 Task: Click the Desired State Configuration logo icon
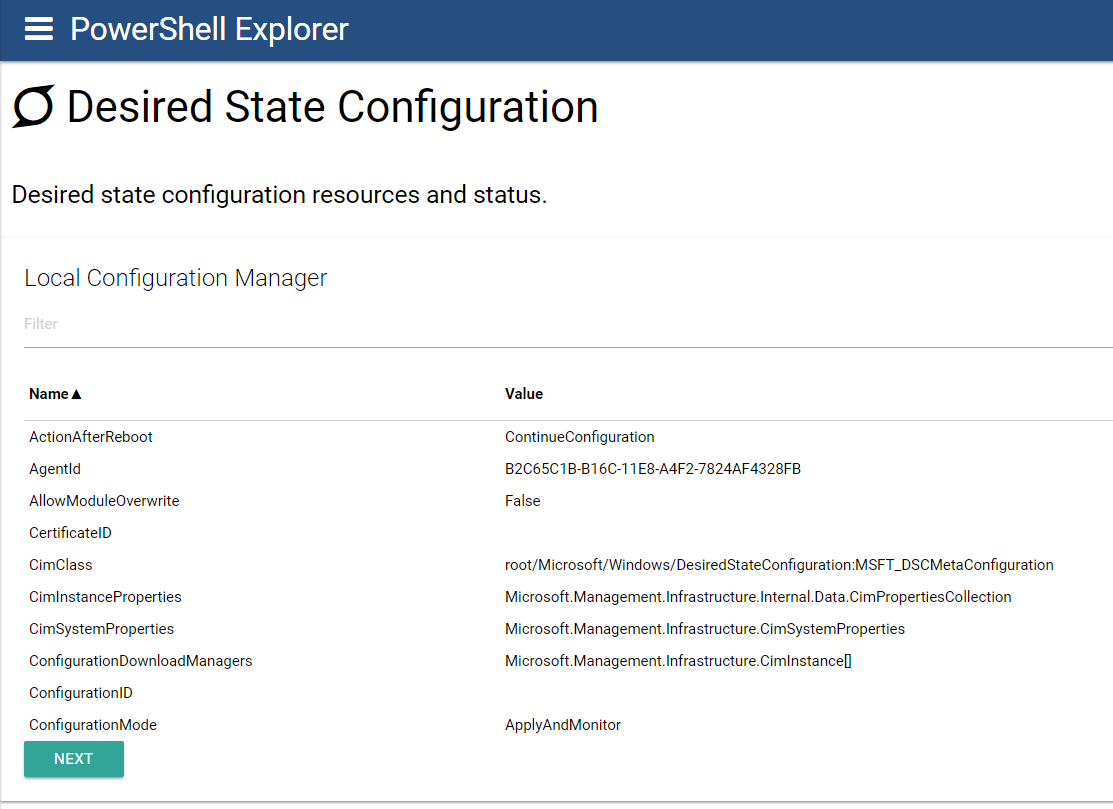coord(33,106)
